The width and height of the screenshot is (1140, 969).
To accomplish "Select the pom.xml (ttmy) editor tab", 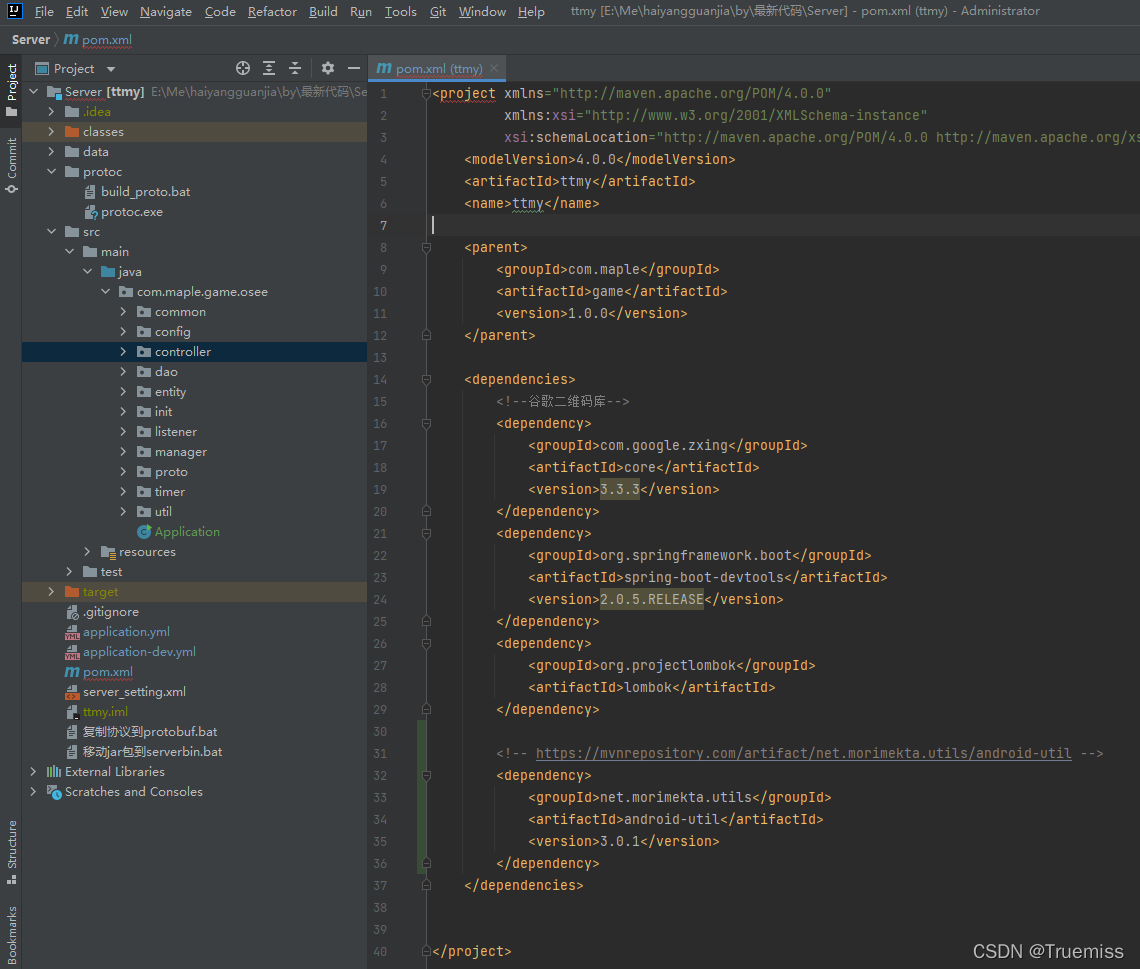I will [x=438, y=69].
